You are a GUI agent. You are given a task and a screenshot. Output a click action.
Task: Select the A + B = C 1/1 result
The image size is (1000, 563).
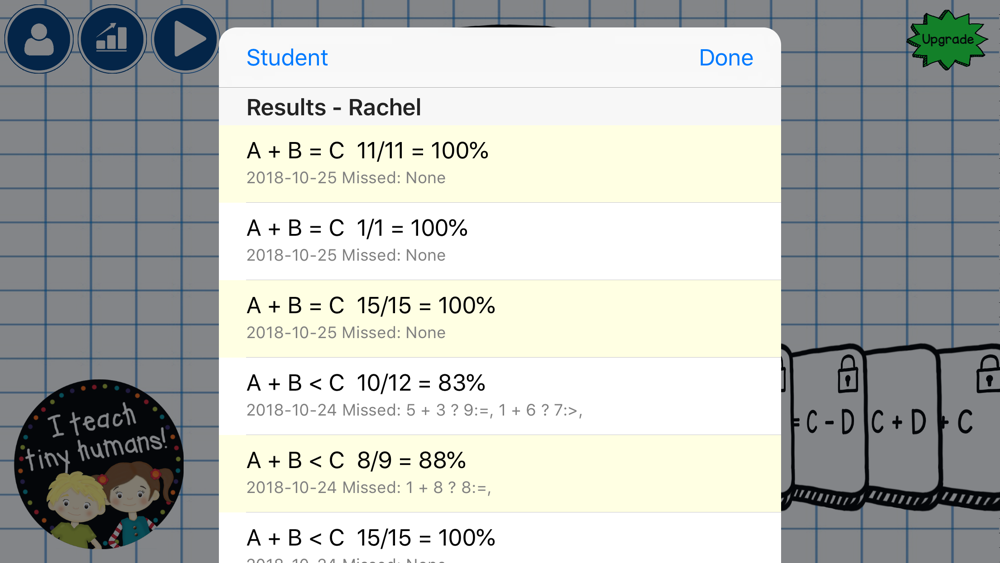click(500, 242)
